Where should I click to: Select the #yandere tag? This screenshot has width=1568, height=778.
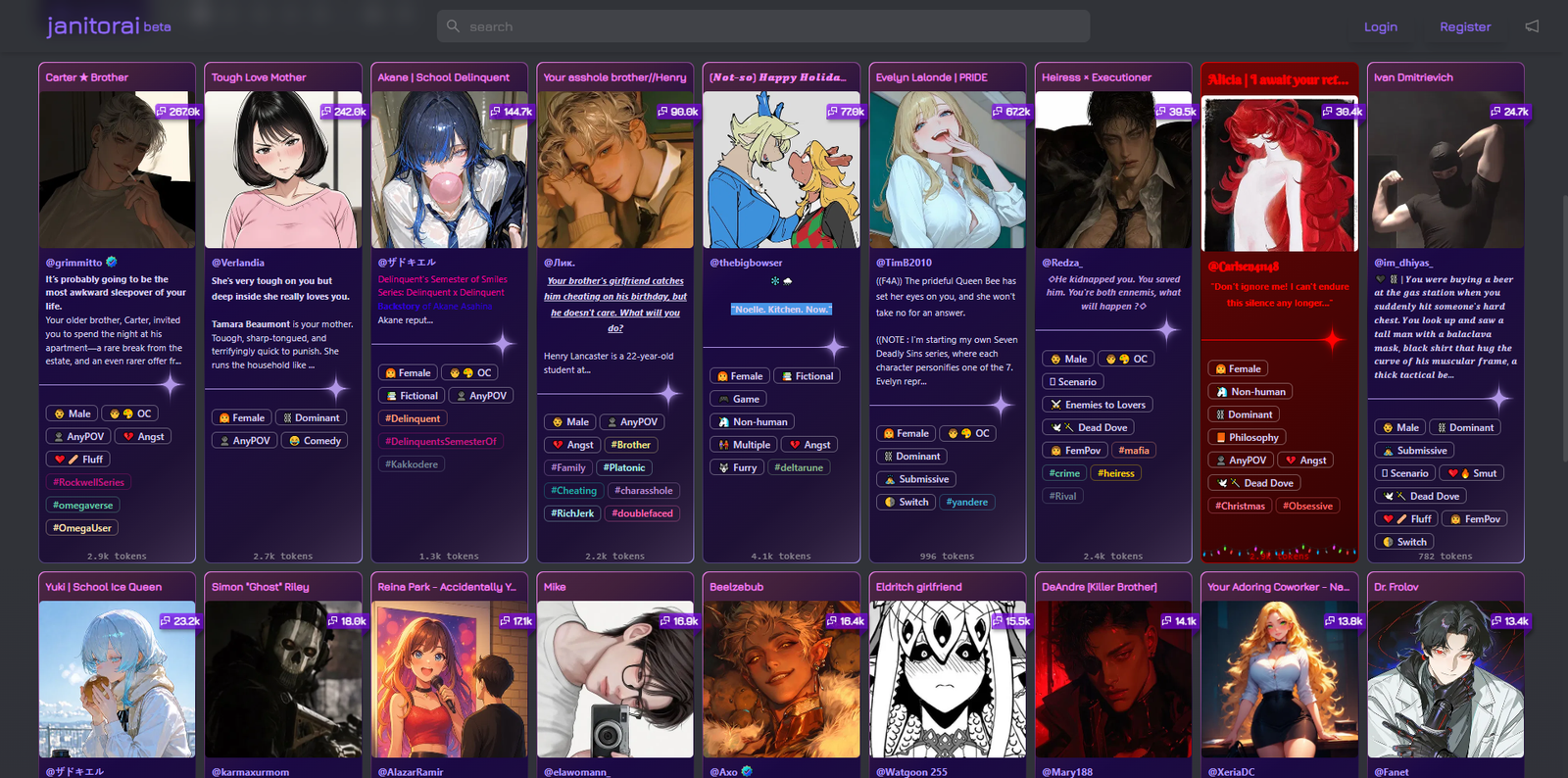coord(967,502)
